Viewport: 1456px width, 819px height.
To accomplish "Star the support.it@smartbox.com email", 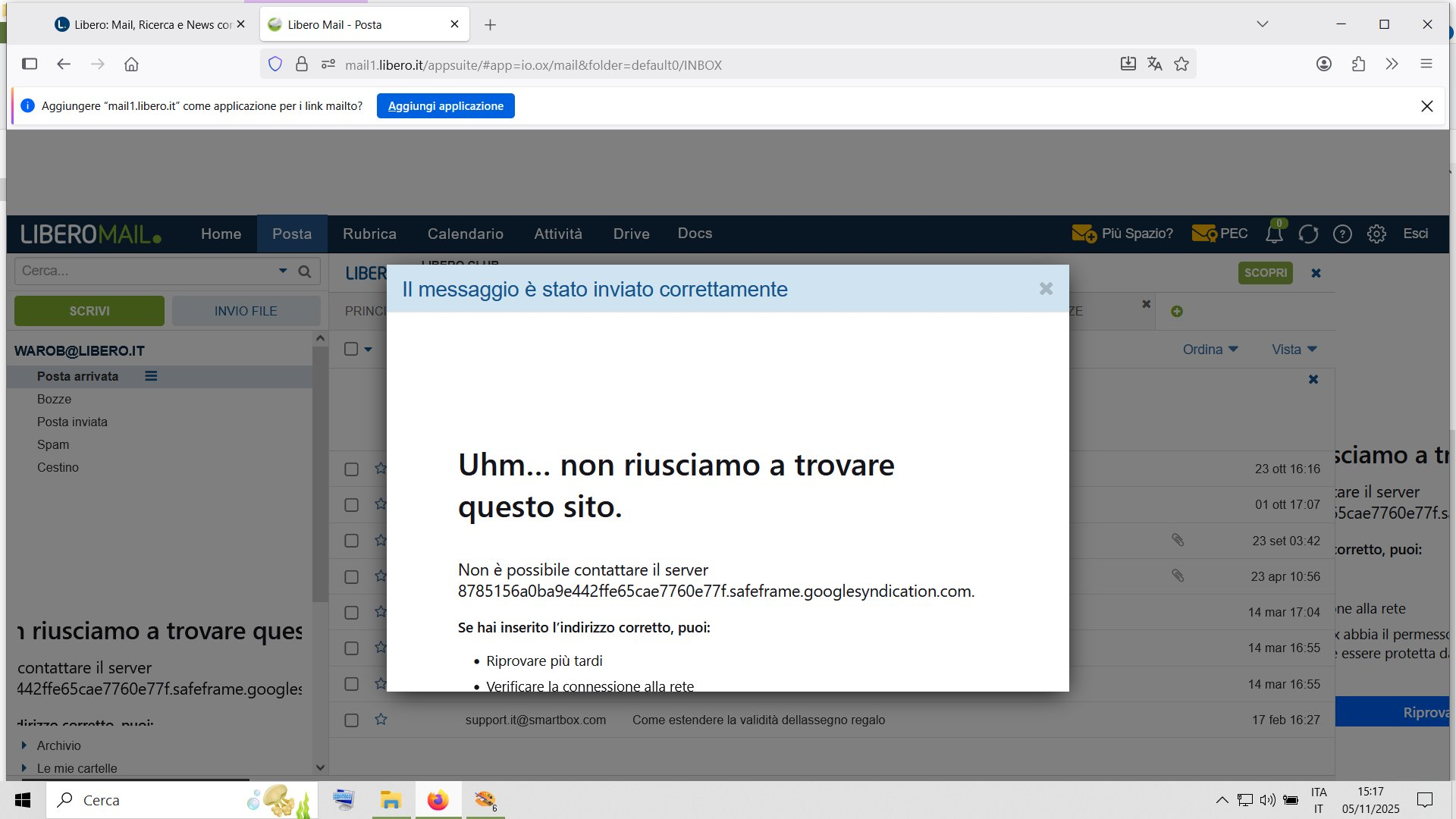I will pyautogui.click(x=381, y=720).
